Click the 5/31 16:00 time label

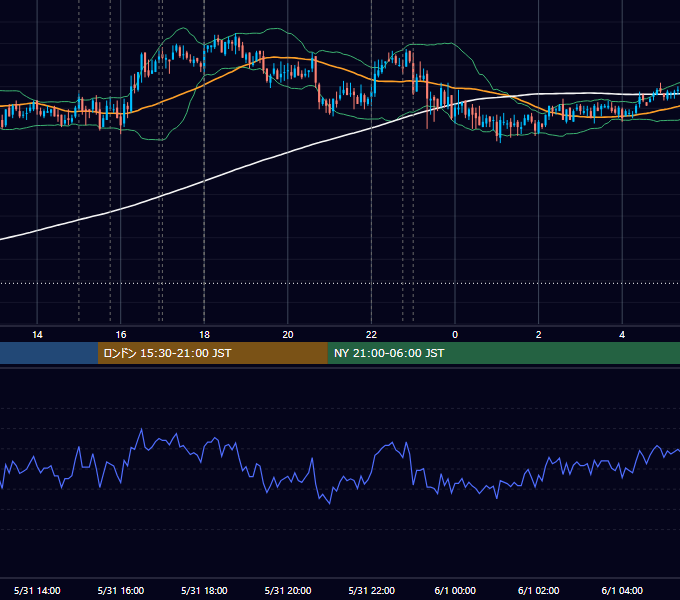click(121, 590)
